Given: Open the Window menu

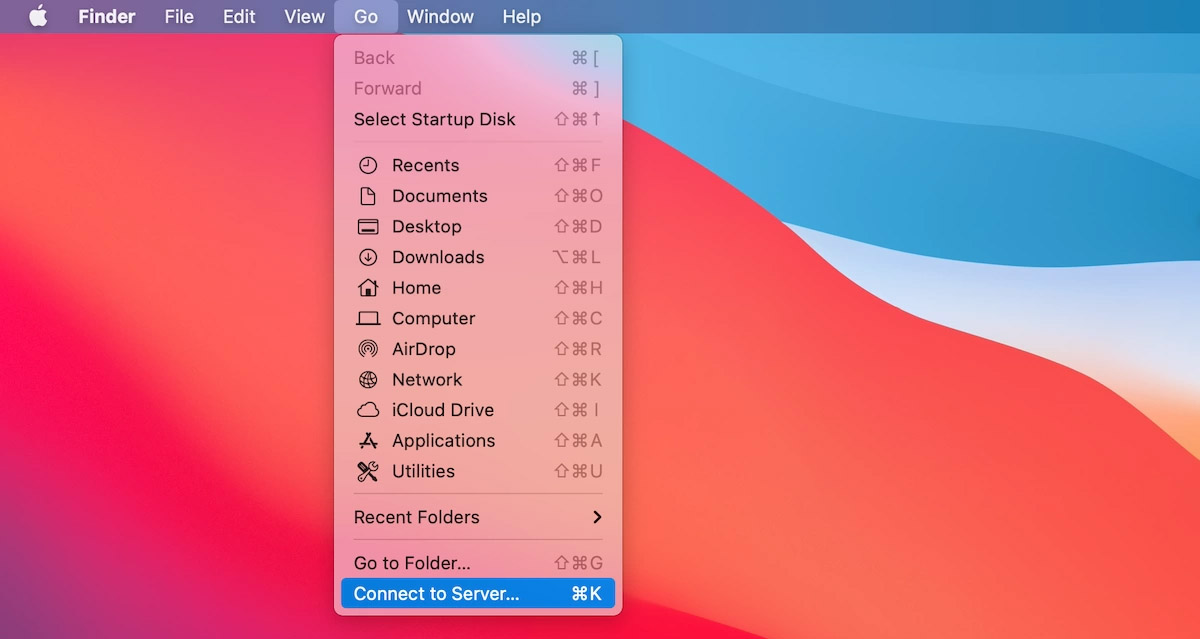Looking at the screenshot, I should (440, 17).
